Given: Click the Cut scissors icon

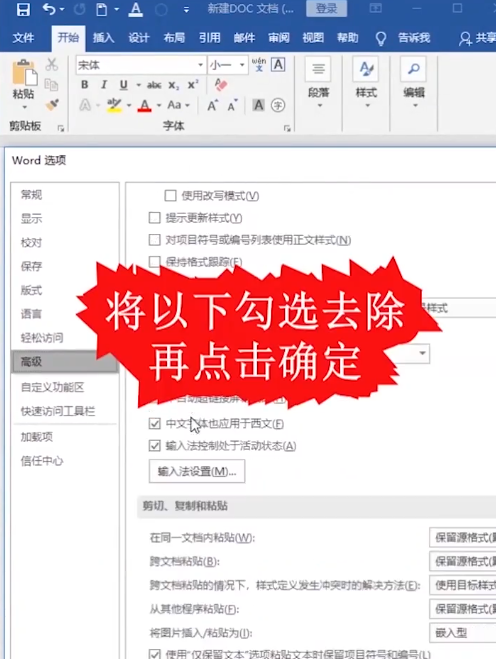Looking at the screenshot, I should coord(52,64).
